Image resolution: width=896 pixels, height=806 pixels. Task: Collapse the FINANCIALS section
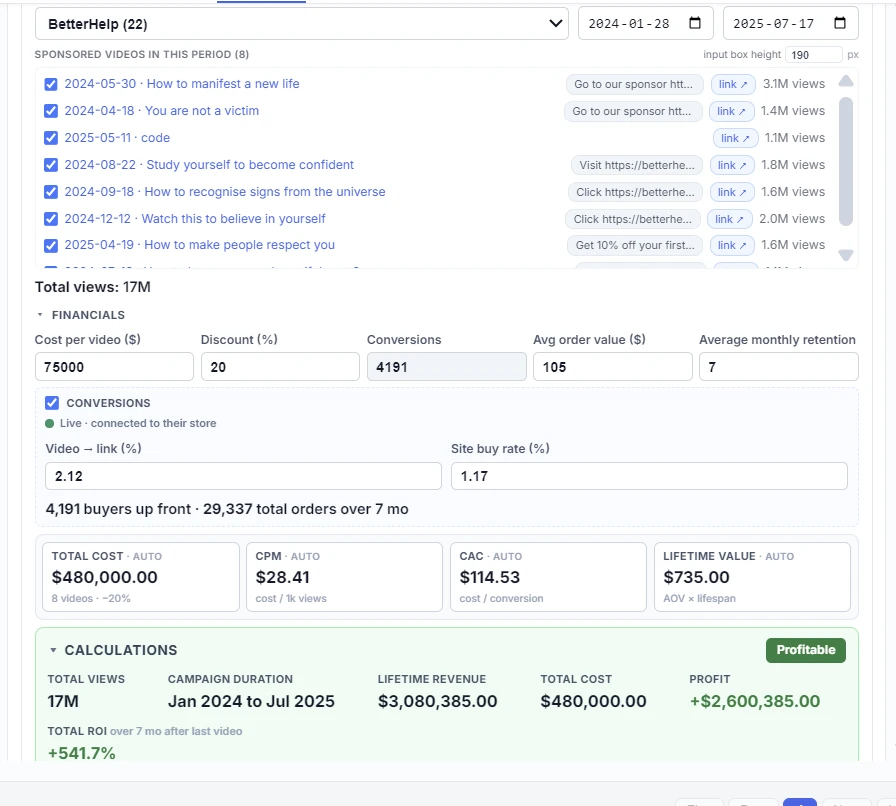pos(80,315)
